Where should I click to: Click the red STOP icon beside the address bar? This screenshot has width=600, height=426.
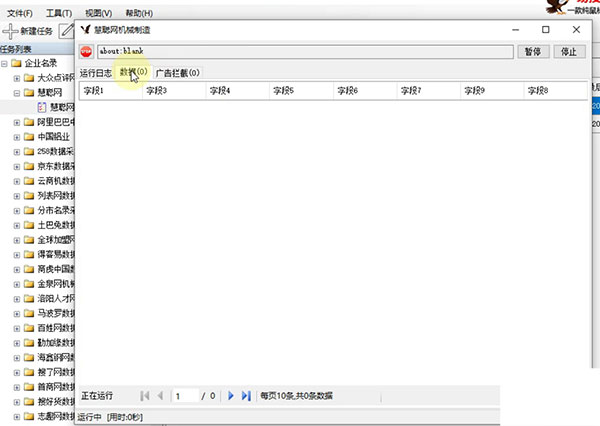(86, 51)
